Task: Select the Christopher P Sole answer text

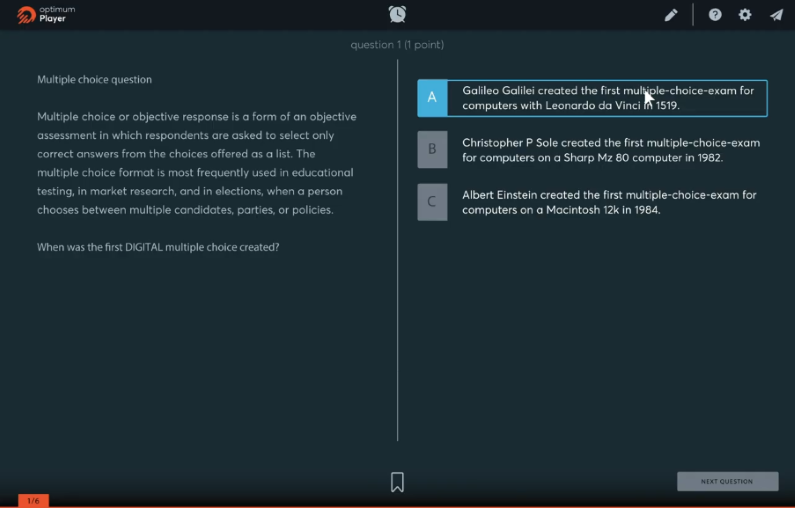Action: (610, 150)
